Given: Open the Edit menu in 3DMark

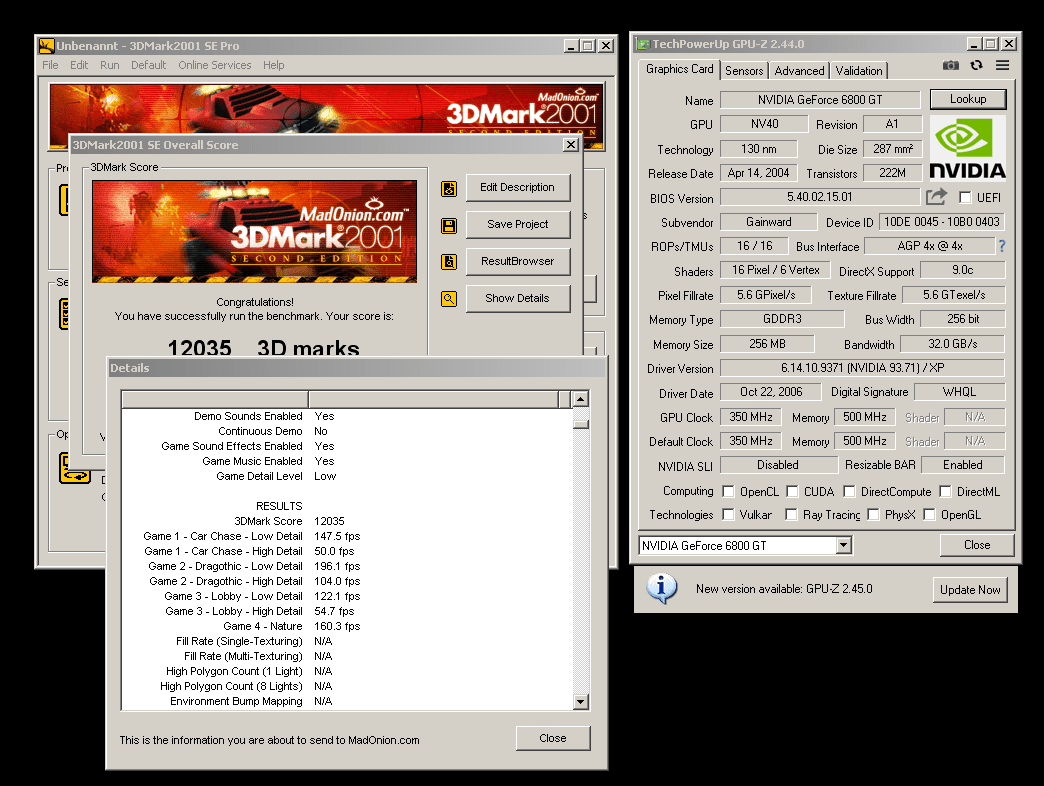Looking at the screenshot, I should 79,65.
